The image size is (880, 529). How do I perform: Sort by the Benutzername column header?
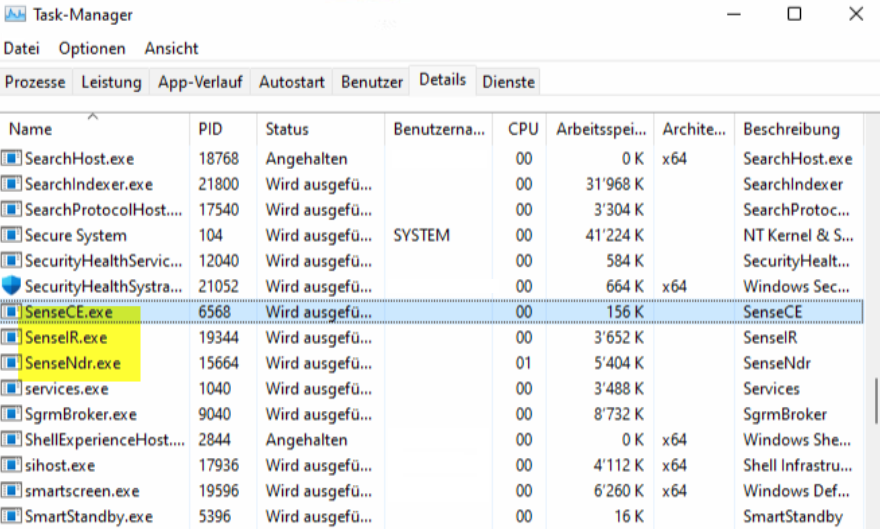pos(439,129)
